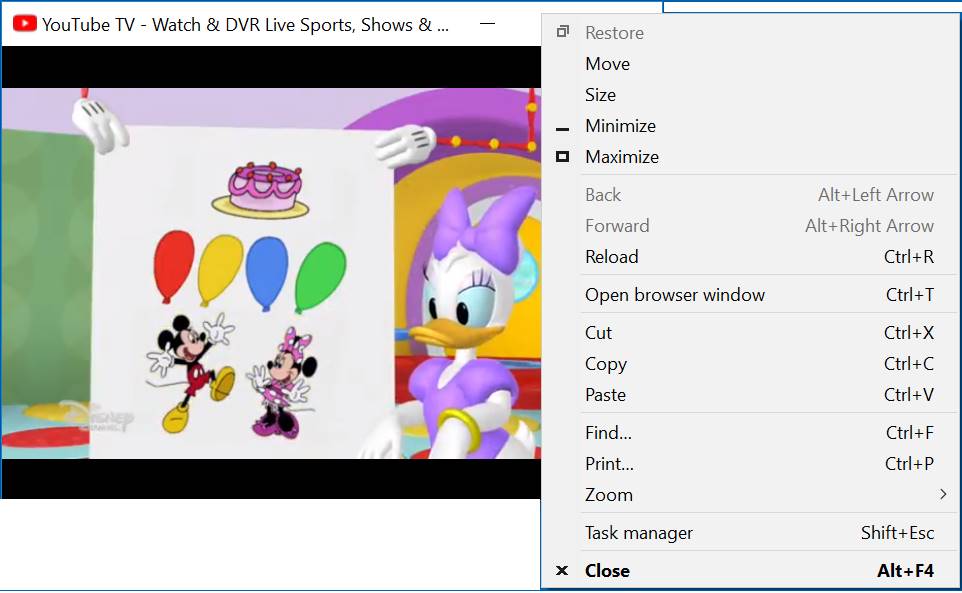Click the Alt+Right Arrow shortcut text
This screenshot has height=593, width=962.
(x=869, y=226)
